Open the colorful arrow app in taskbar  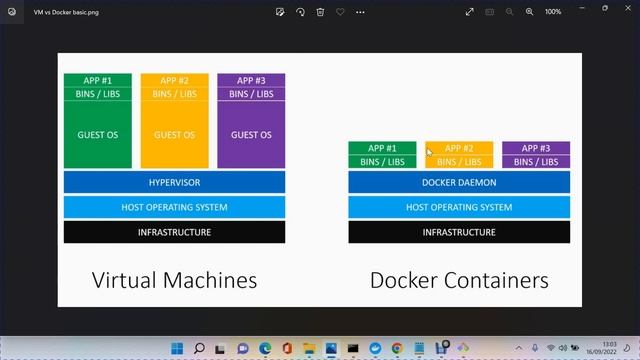tap(463, 348)
